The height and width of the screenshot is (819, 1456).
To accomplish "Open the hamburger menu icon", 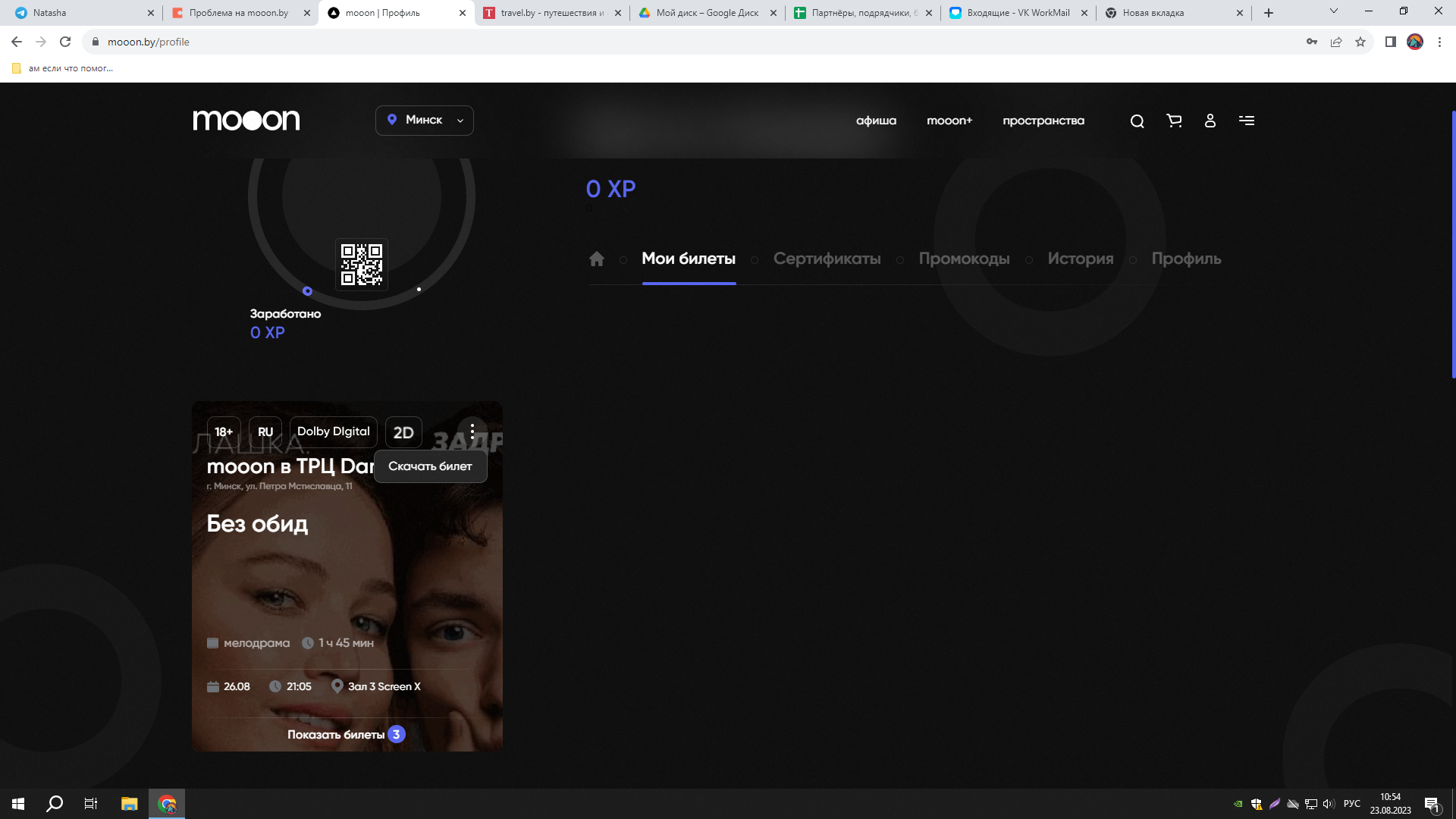I will click(1247, 121).
